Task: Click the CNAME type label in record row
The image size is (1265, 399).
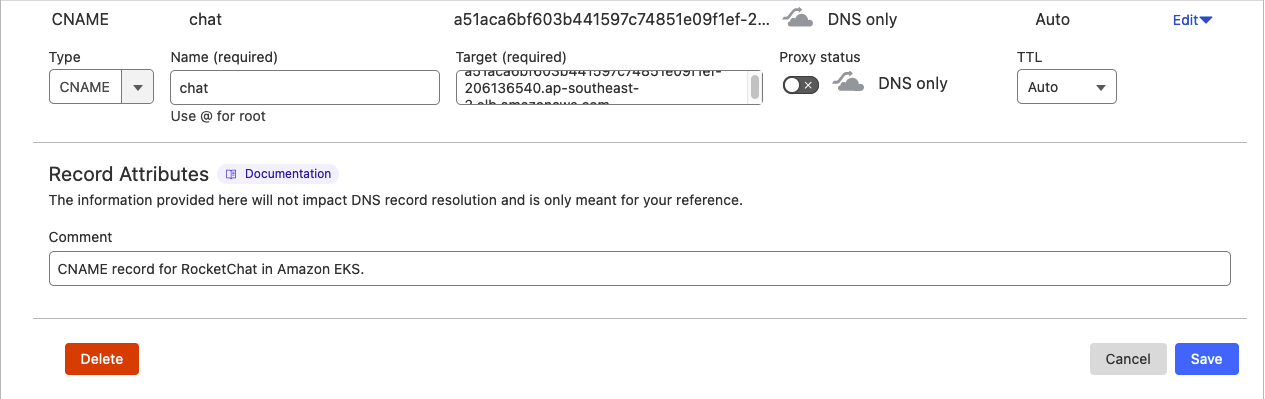Action: (79, 20)
